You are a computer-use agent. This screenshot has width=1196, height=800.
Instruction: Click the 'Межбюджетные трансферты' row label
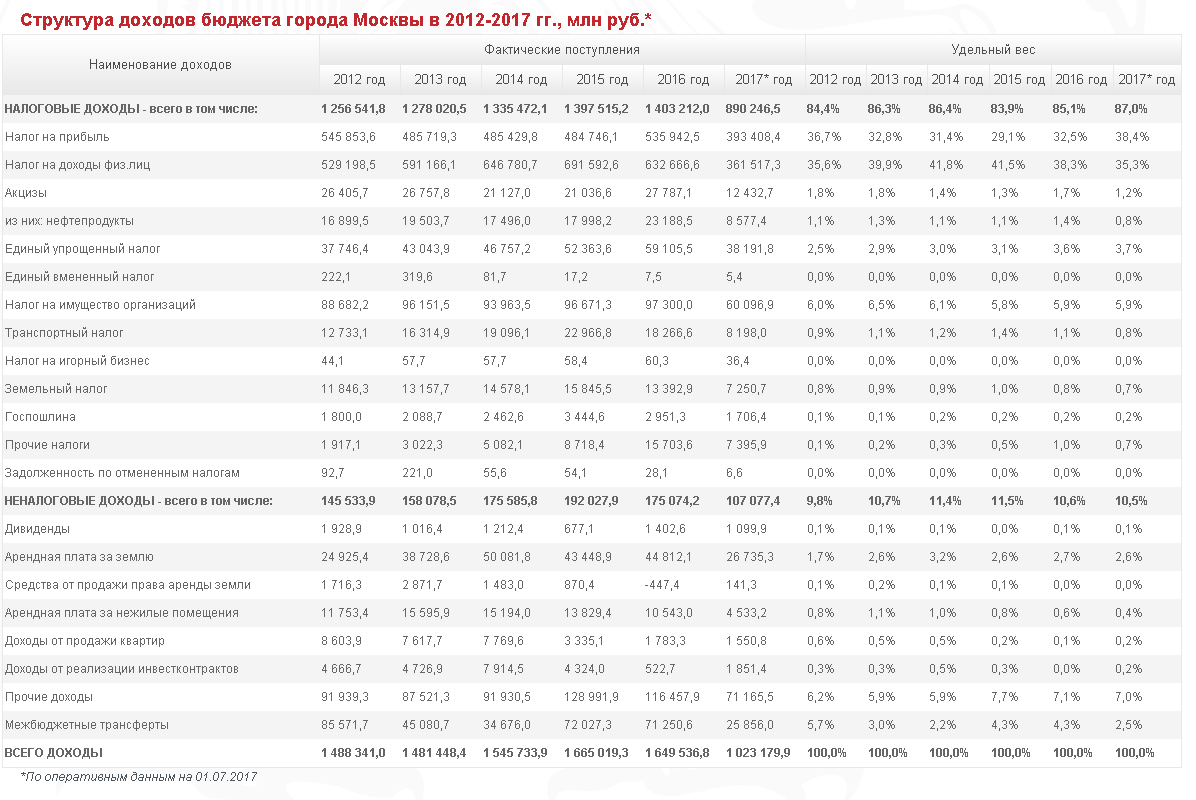(87, 725)
